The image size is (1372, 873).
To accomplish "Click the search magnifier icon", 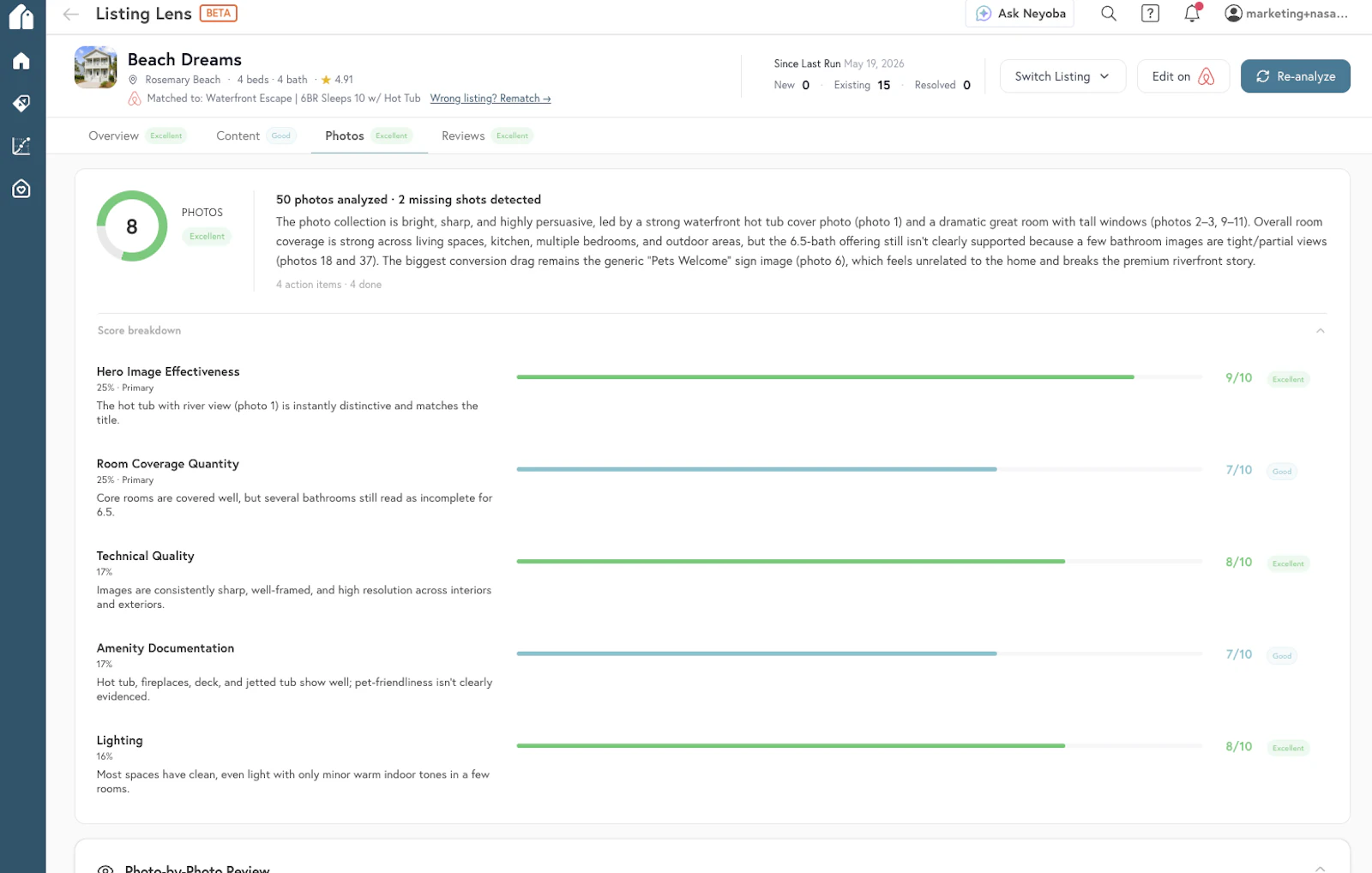I will 1109,14.
